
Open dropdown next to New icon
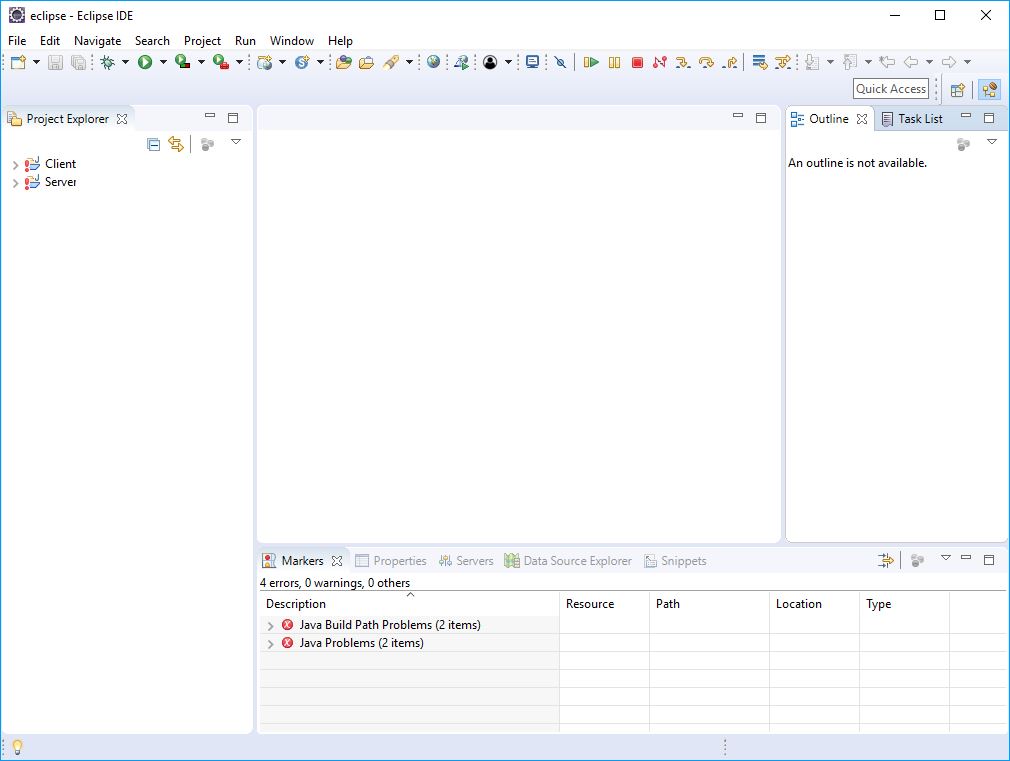point(36,62)
